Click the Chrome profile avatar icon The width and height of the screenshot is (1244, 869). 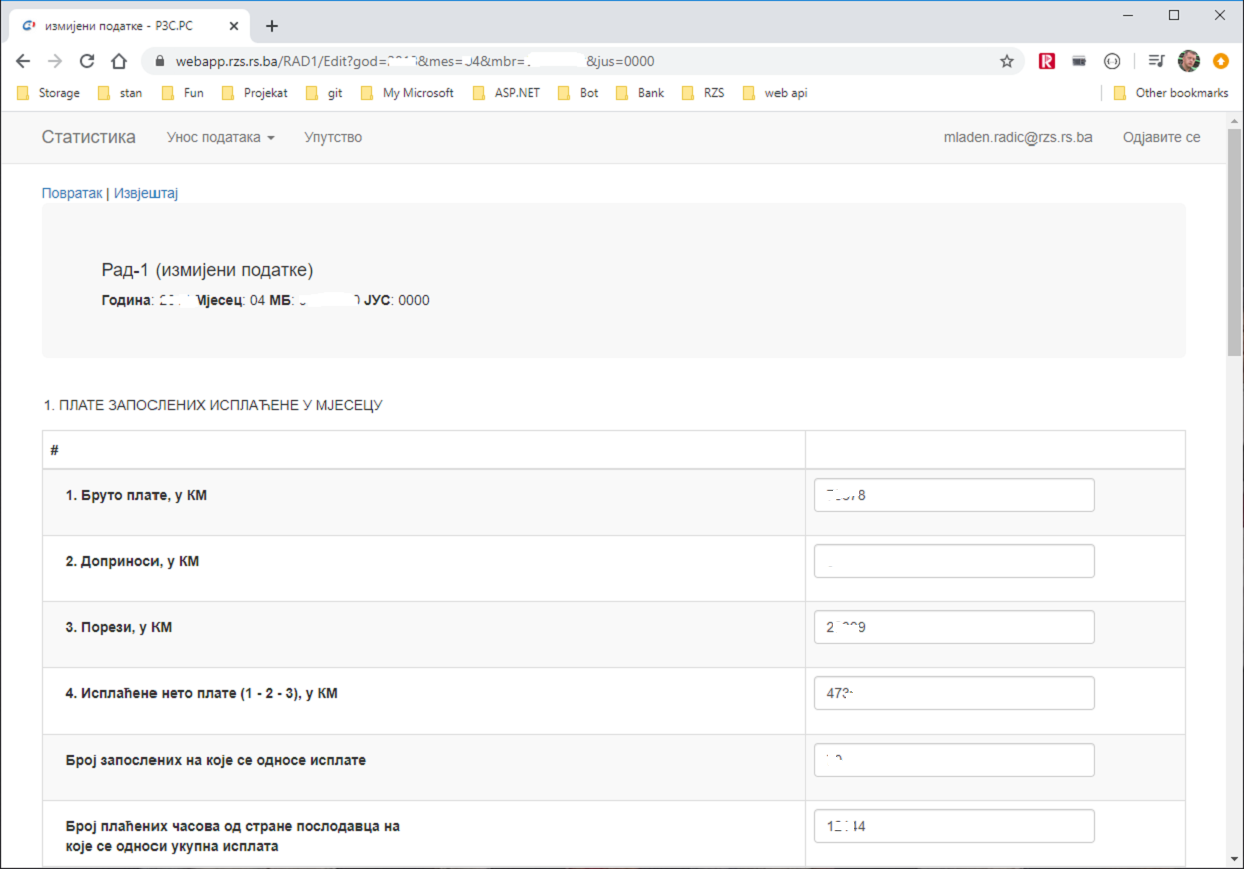[x=1188, y=61]
